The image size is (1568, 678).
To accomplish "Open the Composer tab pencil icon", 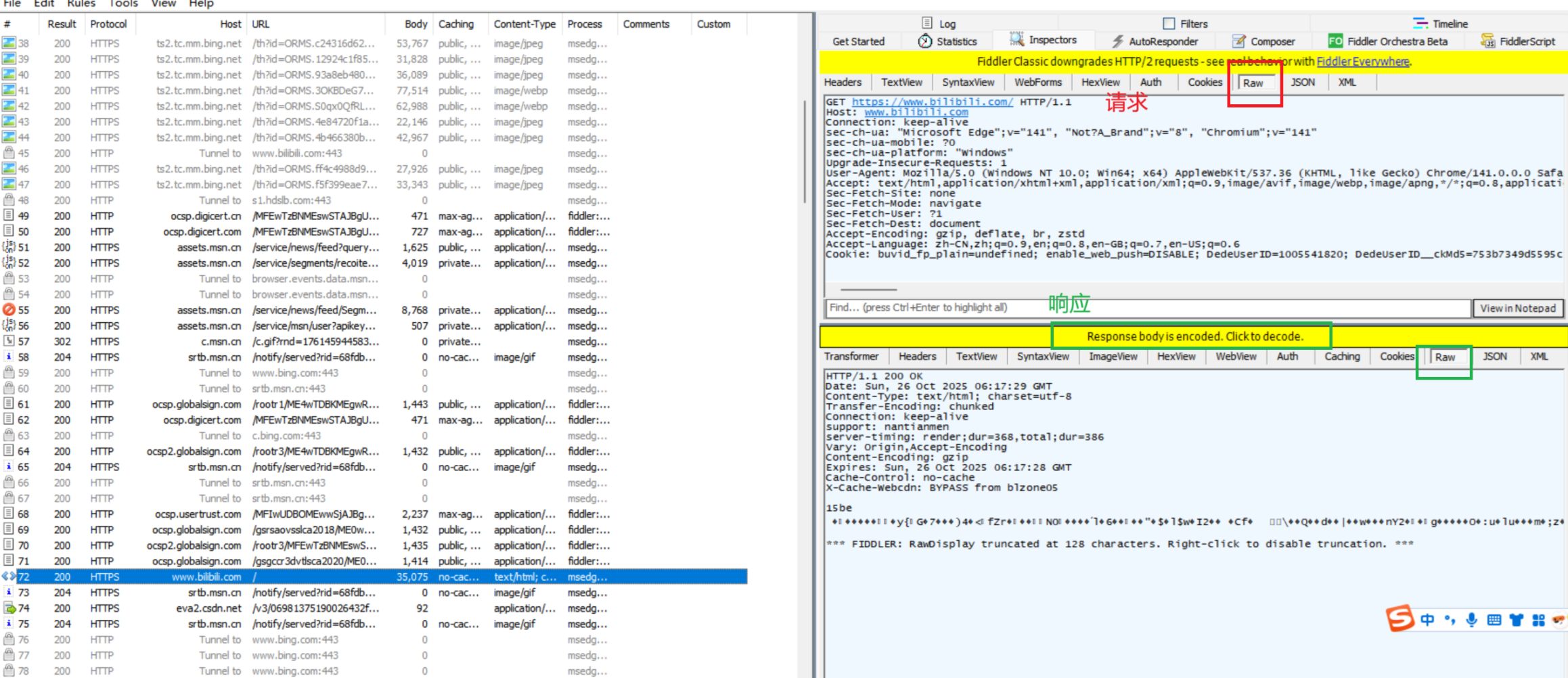I will coord(1238,41).
